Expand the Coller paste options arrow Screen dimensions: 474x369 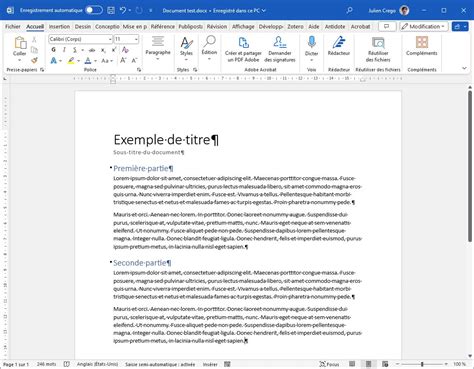pos(19,60)
